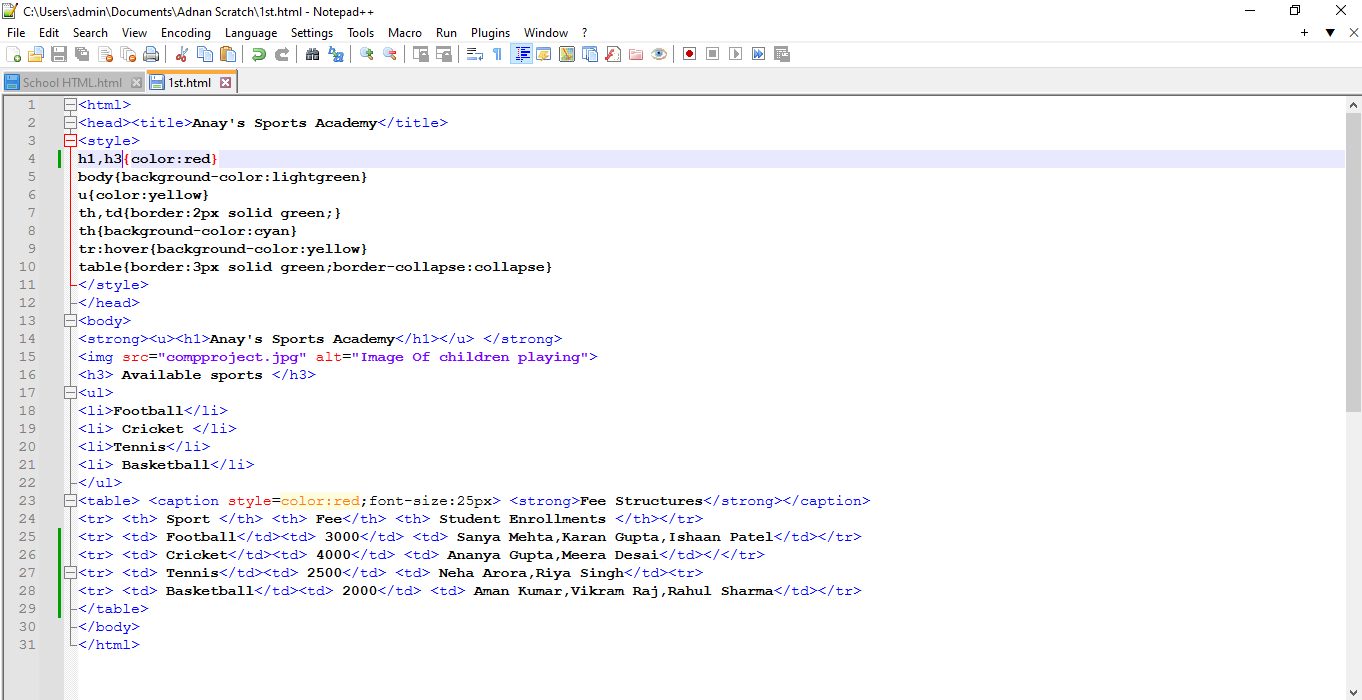Click the plus button at menu bar right
This screenshot has width=1362, height=700.
point(1305,33)
